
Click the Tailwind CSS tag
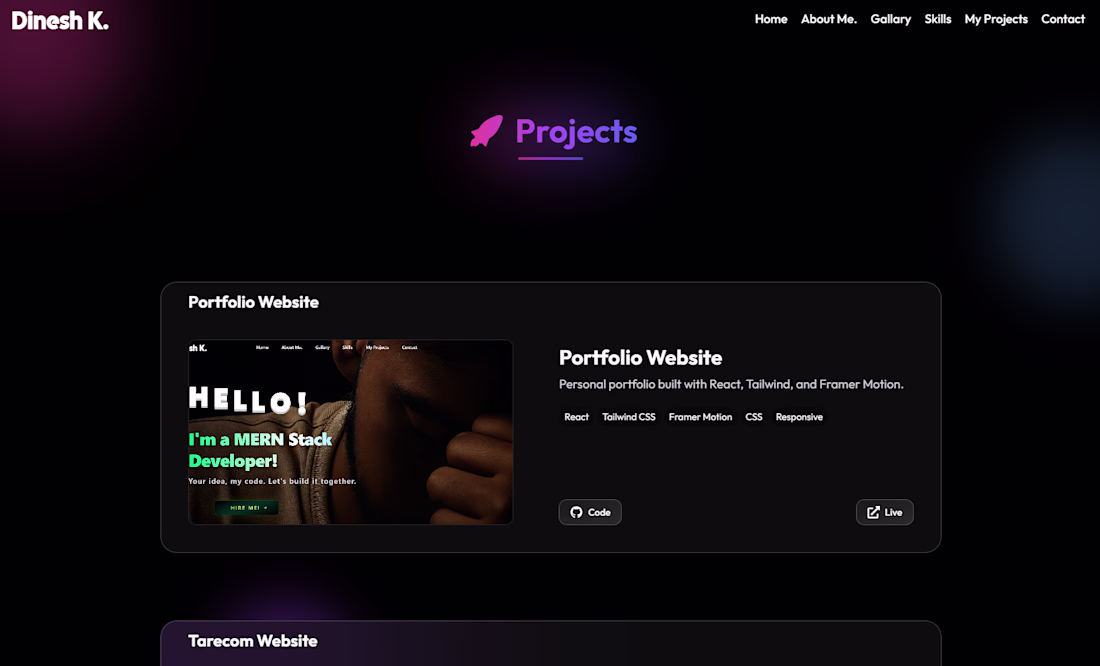tap(629, 417)
